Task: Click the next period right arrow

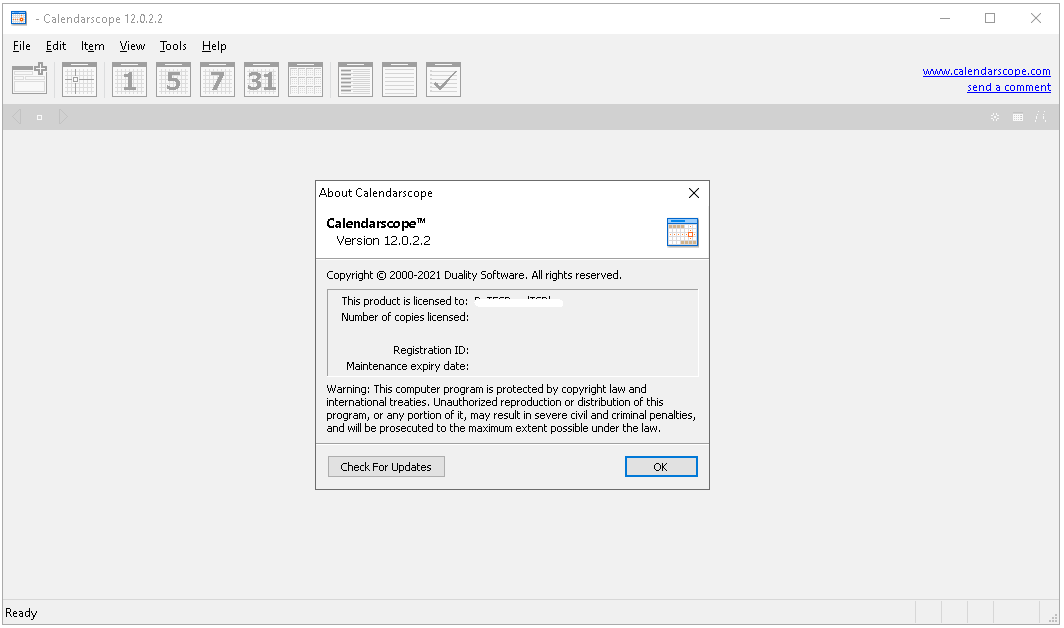Action: pos(63,117)
